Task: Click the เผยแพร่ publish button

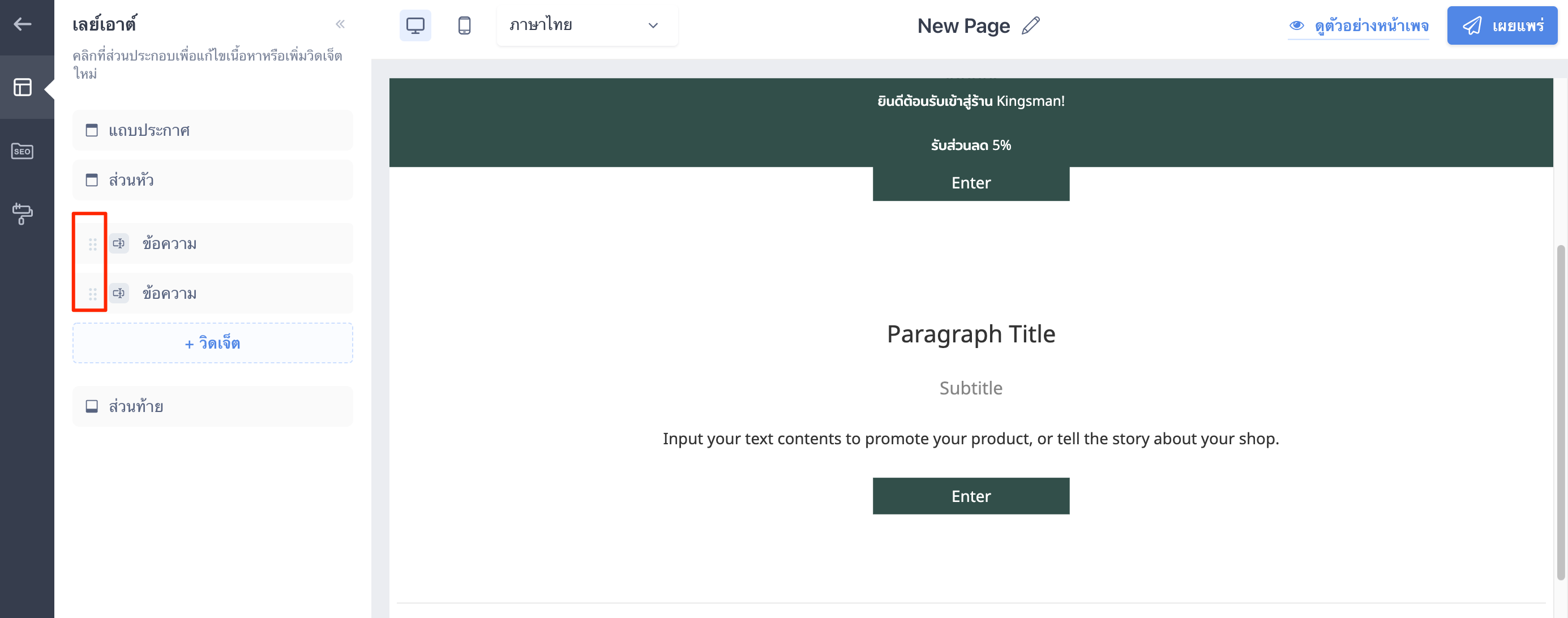Action: tap(1502, 25)
